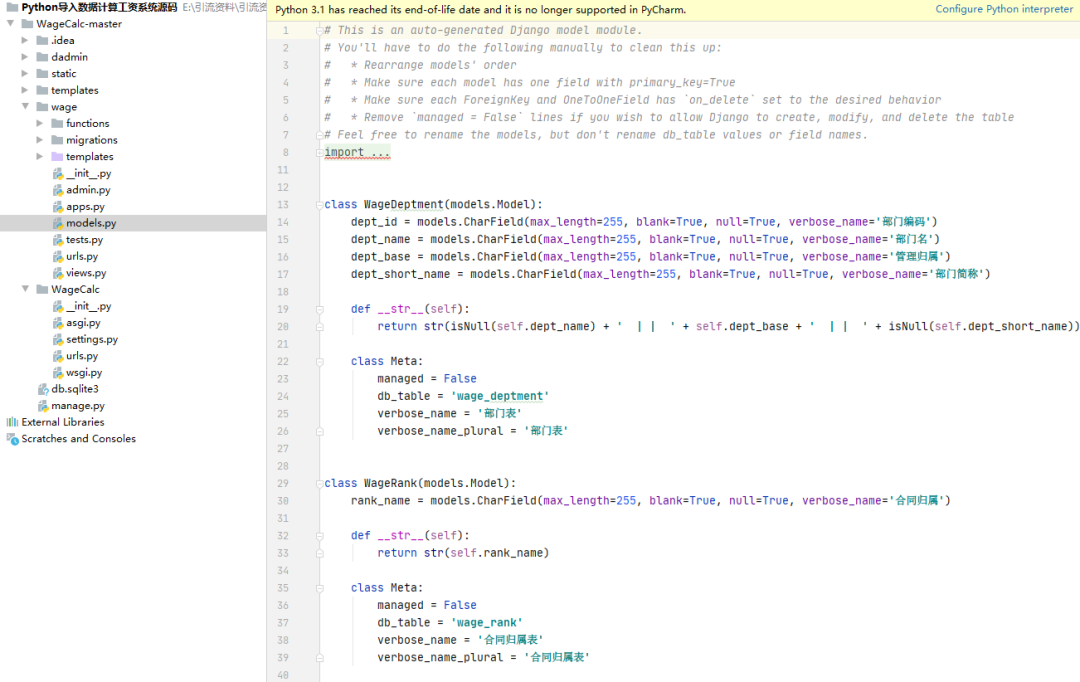This screenshot has width=1080, height=682.
Task: Click line number 14 in the gutter
Action: point(283,222)
